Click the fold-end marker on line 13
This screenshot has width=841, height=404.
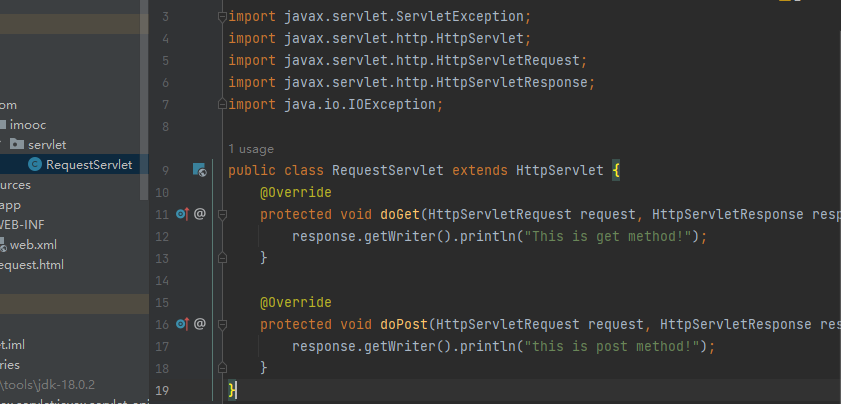pos(222,258)
